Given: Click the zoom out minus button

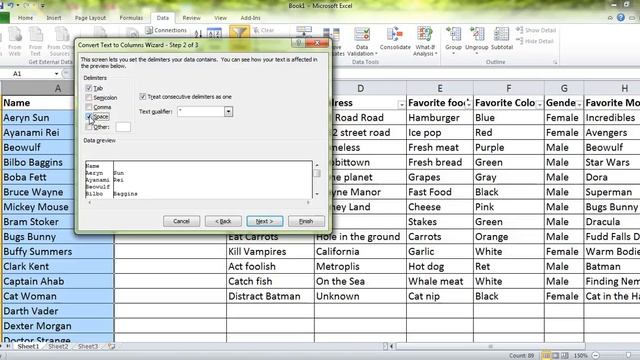Looking at the screenshot, I should pos(596,356).
